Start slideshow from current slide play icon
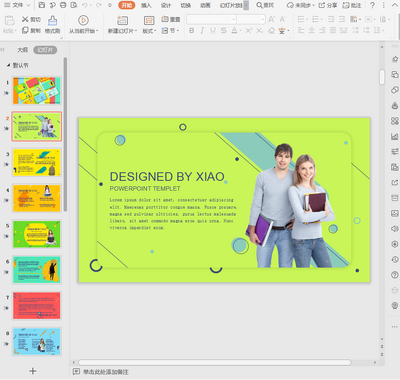This screenshot has height=380, width=400. point(83,20)
